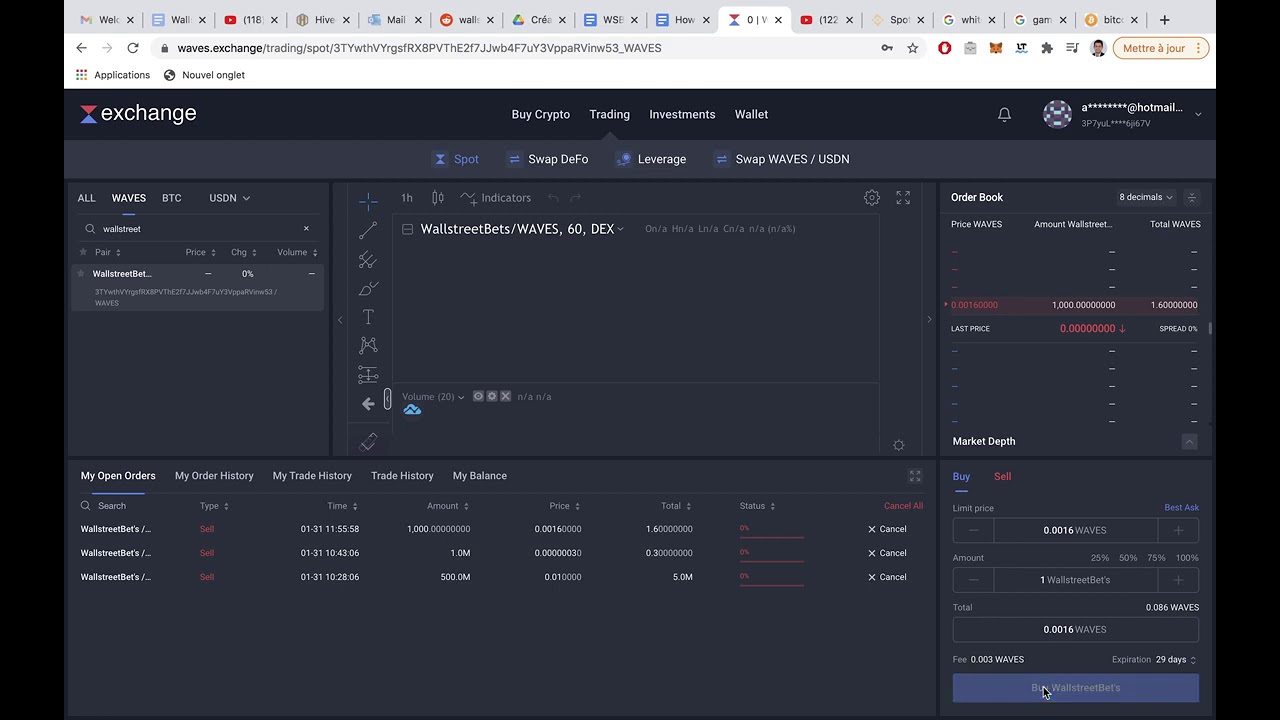Image resolution: width=1280 pixels, height=720 pixels.
Task: Select the BTC market tab
Action: (172, 198)
